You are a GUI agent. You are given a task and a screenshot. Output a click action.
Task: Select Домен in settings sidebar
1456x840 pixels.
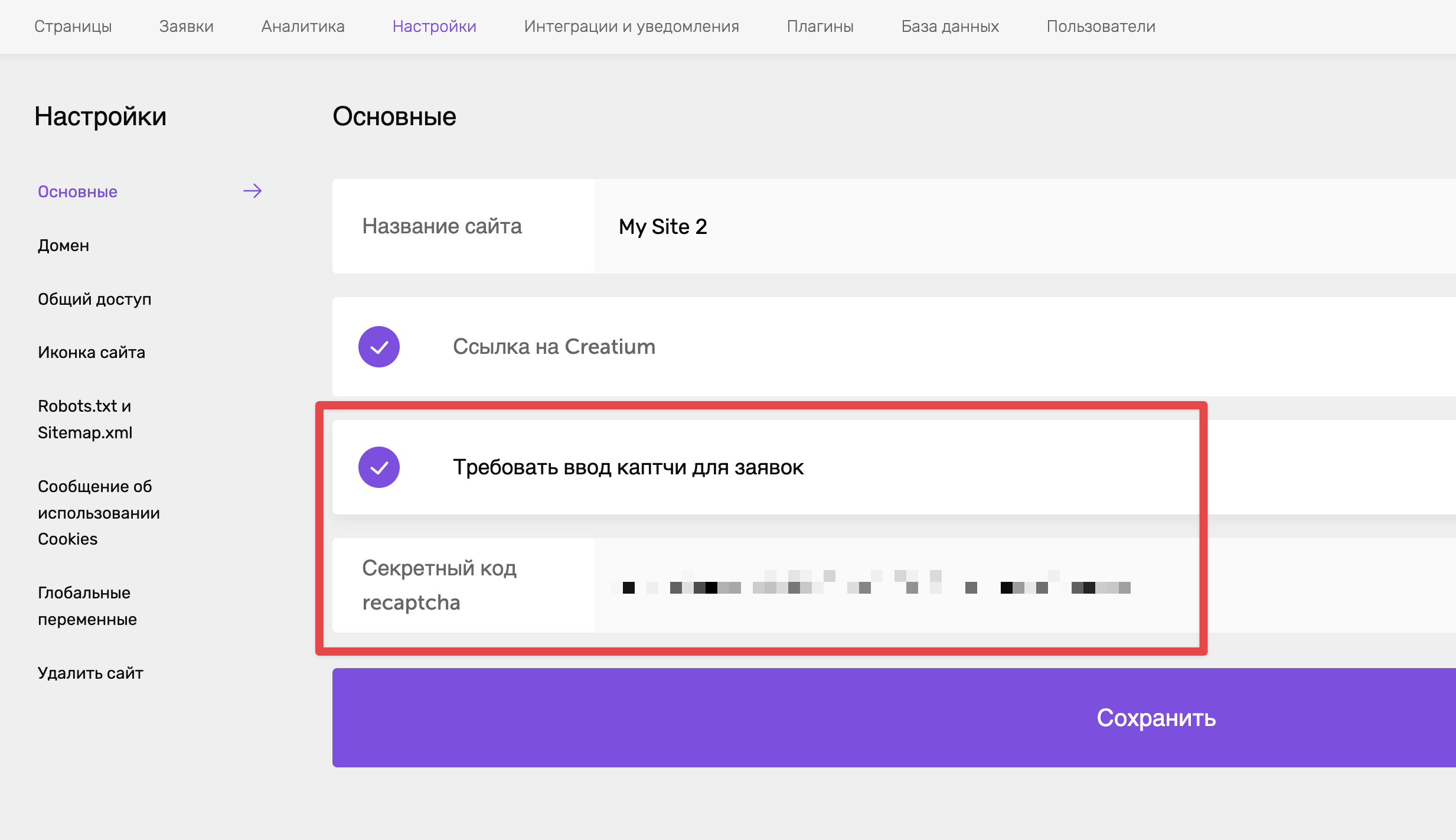pyautogui.click(x=64, y=245)
